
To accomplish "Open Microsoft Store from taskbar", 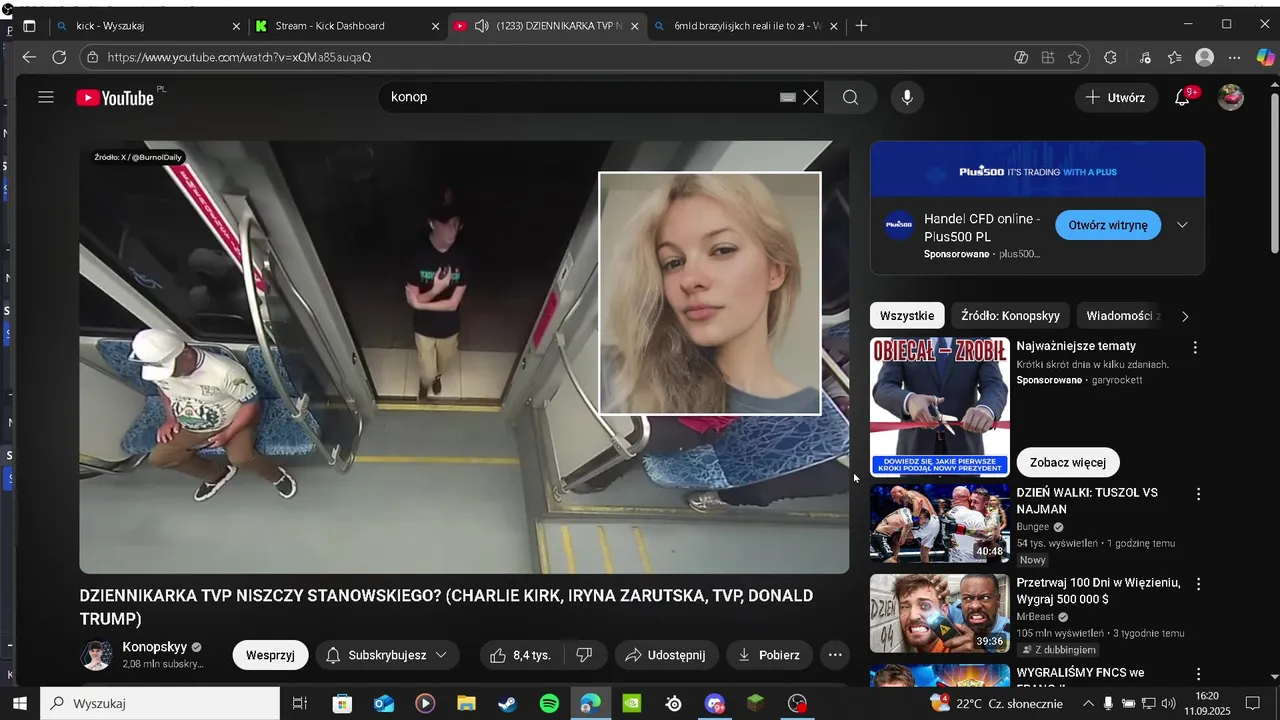I will tap(342, 704).
